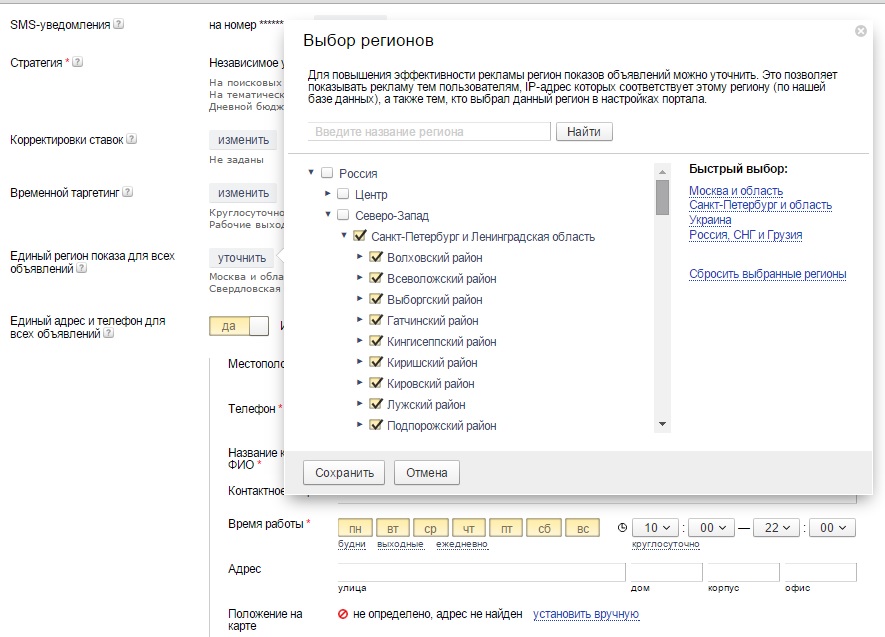Click help icon beside Стратегия label
Screen dimensions: 885x637
coord(78,62)
